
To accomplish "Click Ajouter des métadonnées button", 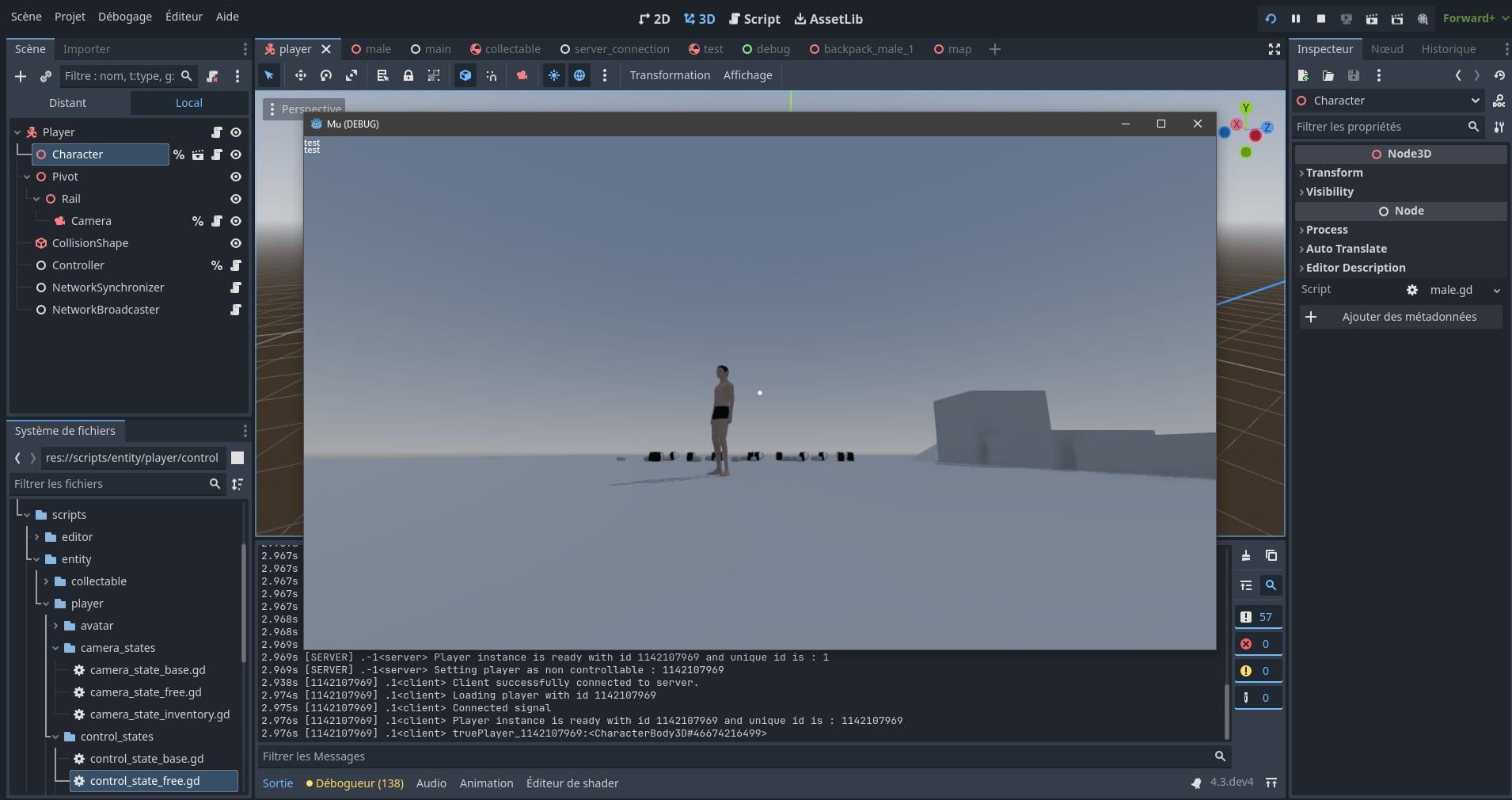I will point(1401,317).
